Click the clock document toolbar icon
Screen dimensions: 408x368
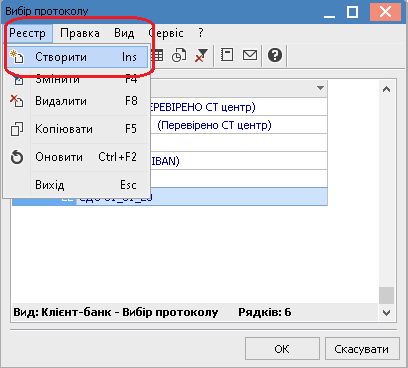(179, 55)
